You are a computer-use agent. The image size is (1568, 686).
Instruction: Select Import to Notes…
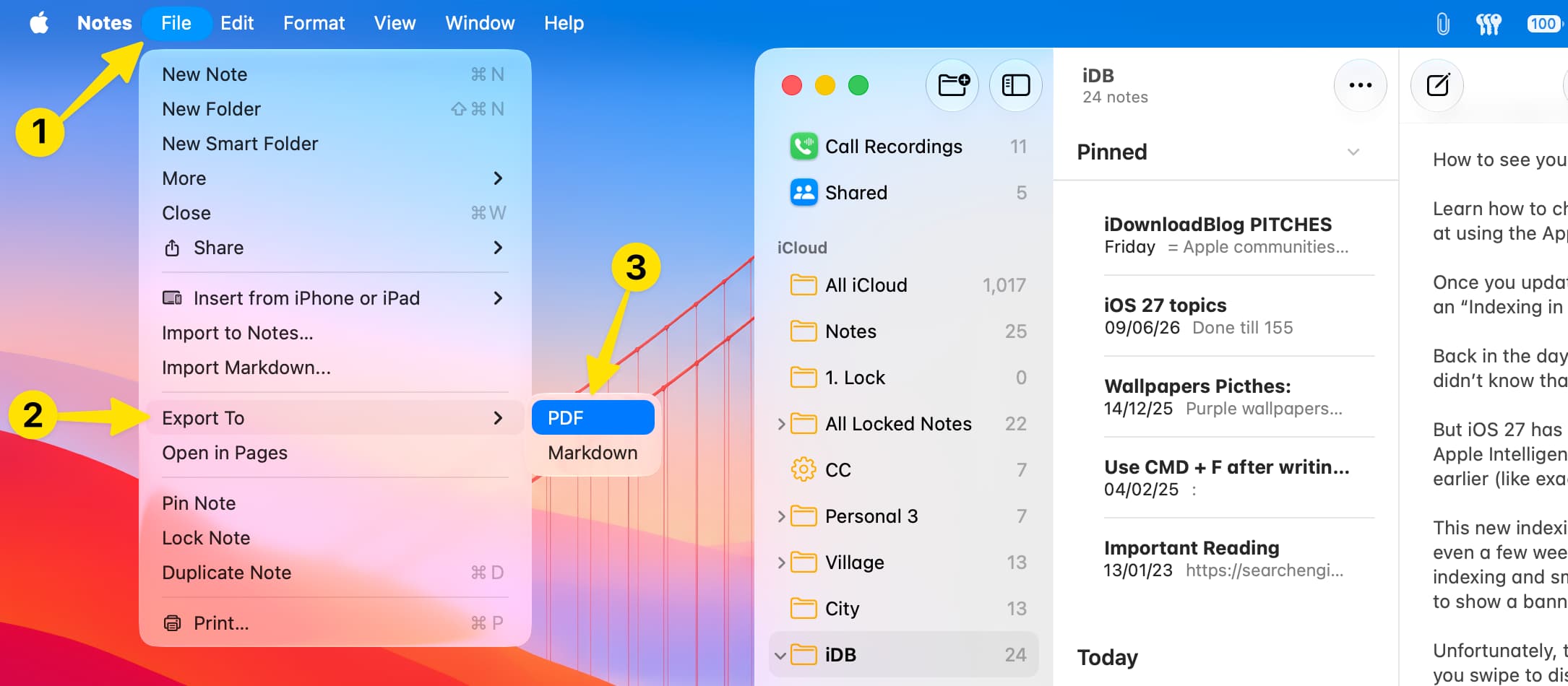(335, 333)
